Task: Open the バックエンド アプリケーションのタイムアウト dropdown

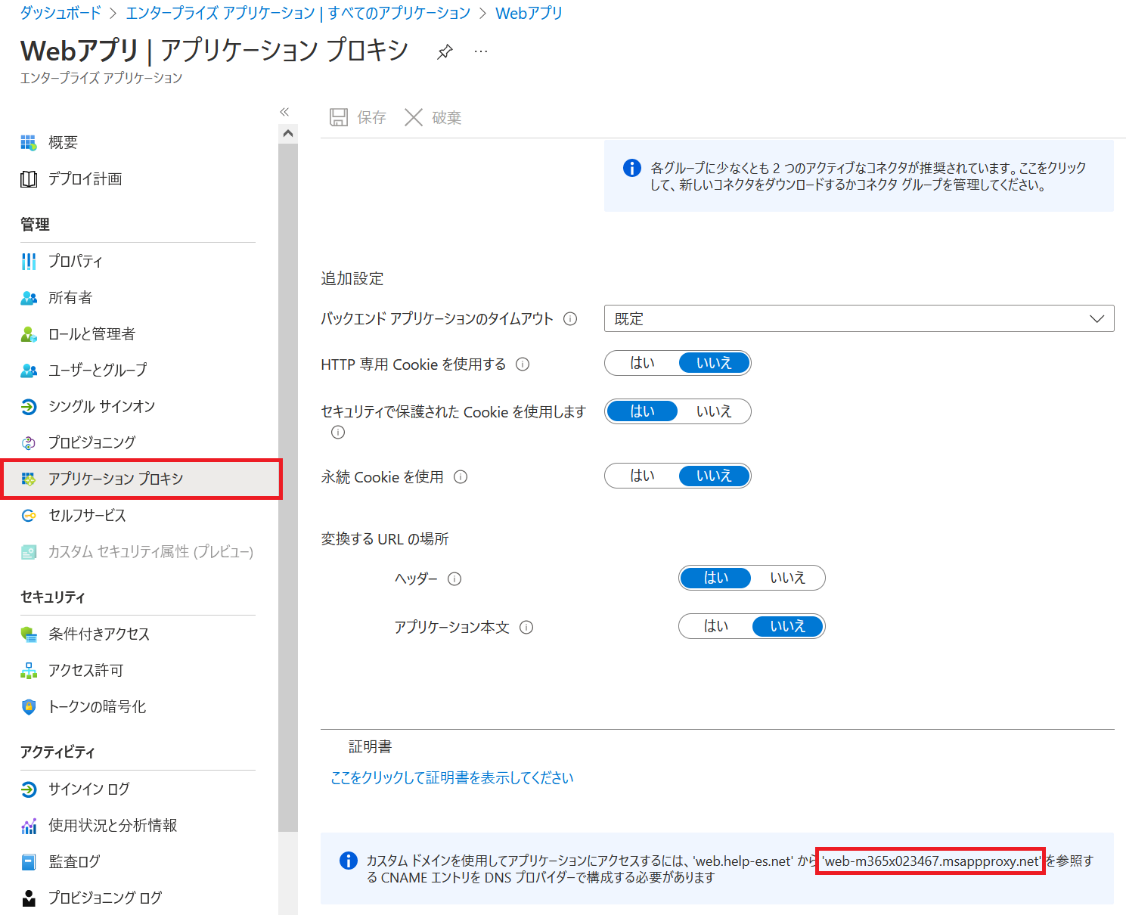Action: click(859, 319)
